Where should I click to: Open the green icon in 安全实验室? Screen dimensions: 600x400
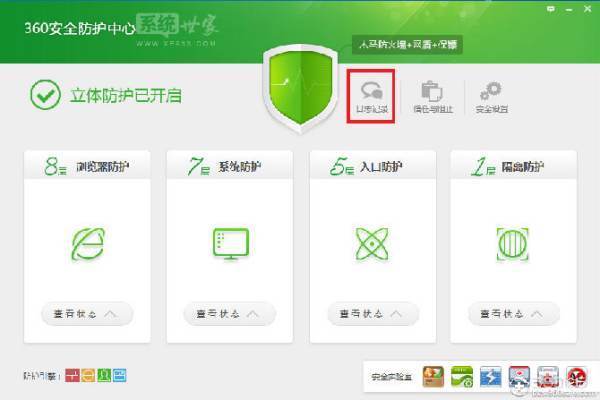[x=462, y=377]
